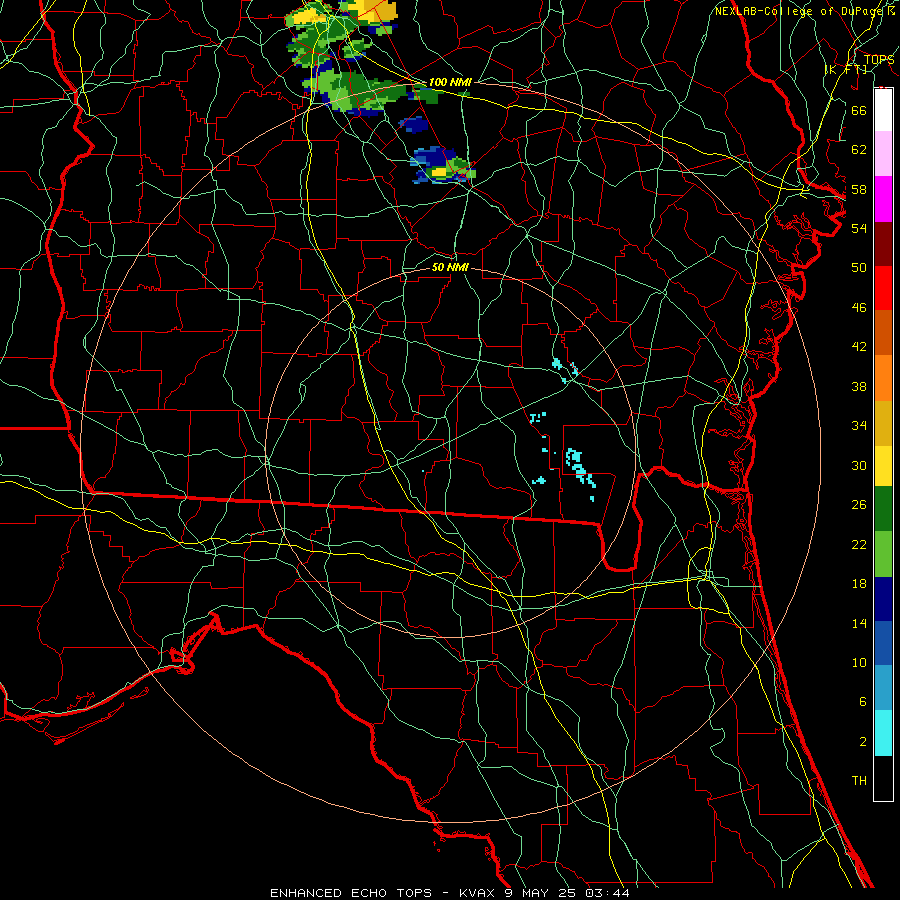Click the legend value '10'
Viewport: 900px width, 900px height.
pos(859,663)
